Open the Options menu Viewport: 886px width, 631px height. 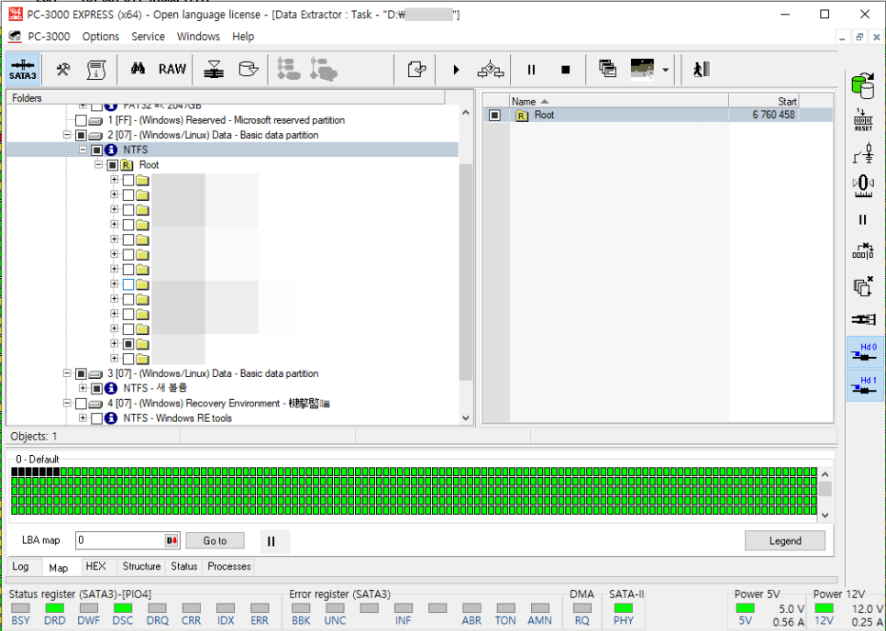[101, 37]
